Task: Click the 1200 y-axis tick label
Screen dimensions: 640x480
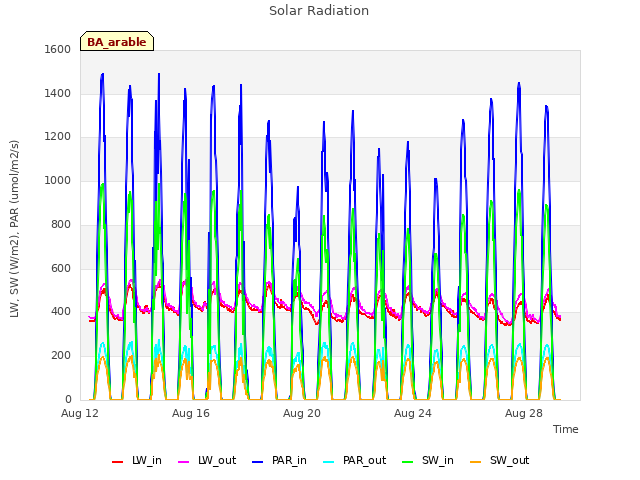Action: 58,137
